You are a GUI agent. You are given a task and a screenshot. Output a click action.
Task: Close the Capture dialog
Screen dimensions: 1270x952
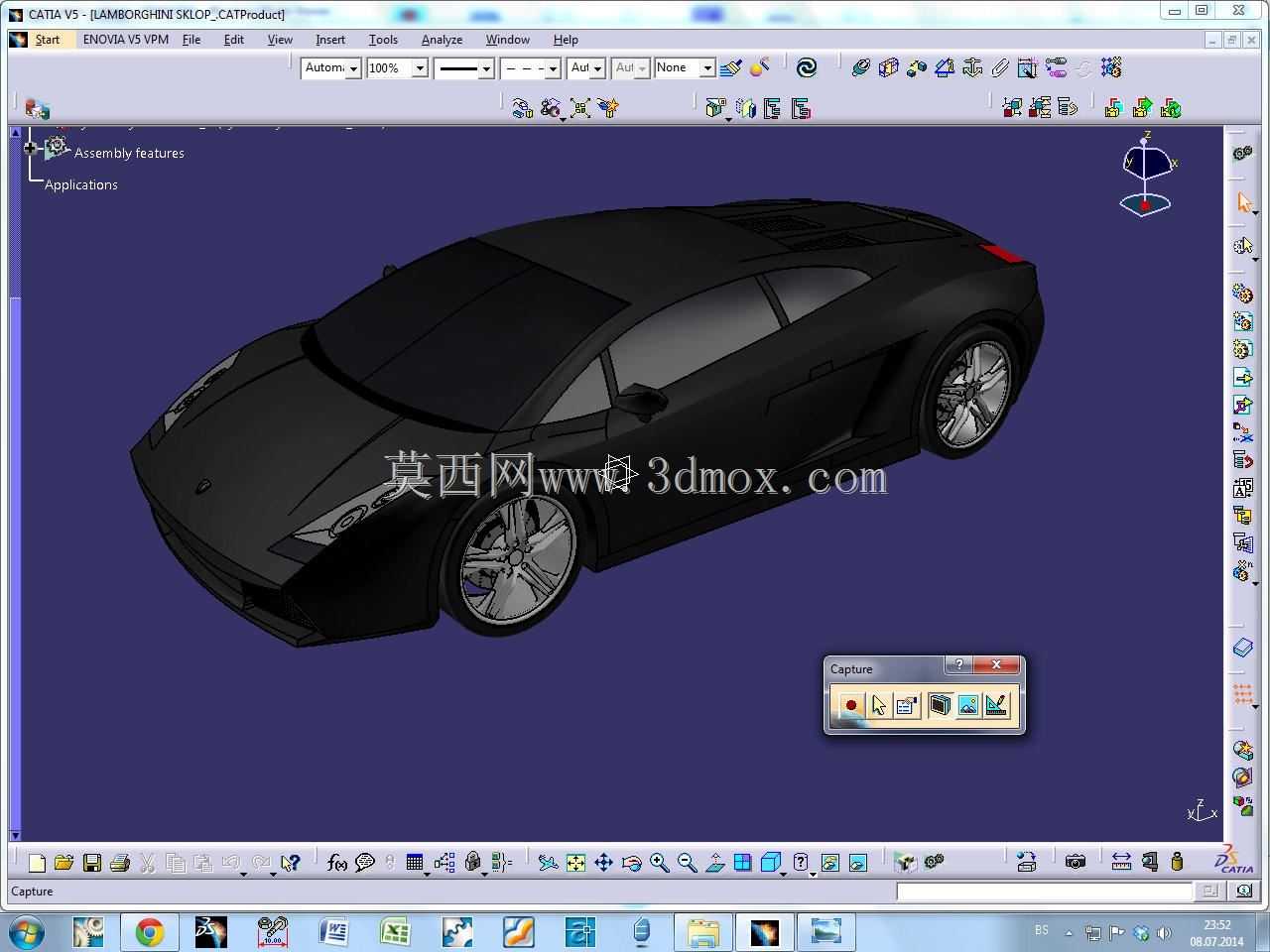point(996,664)
